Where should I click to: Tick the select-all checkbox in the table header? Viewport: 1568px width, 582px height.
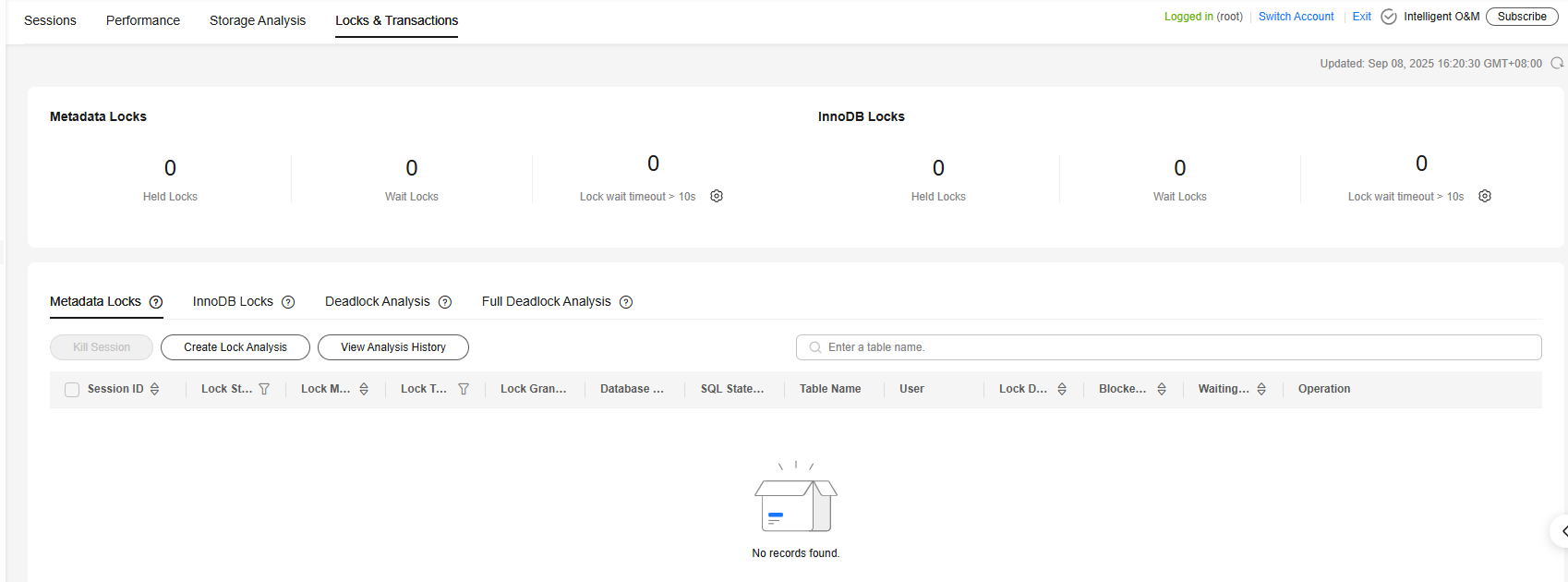point(72,390)
